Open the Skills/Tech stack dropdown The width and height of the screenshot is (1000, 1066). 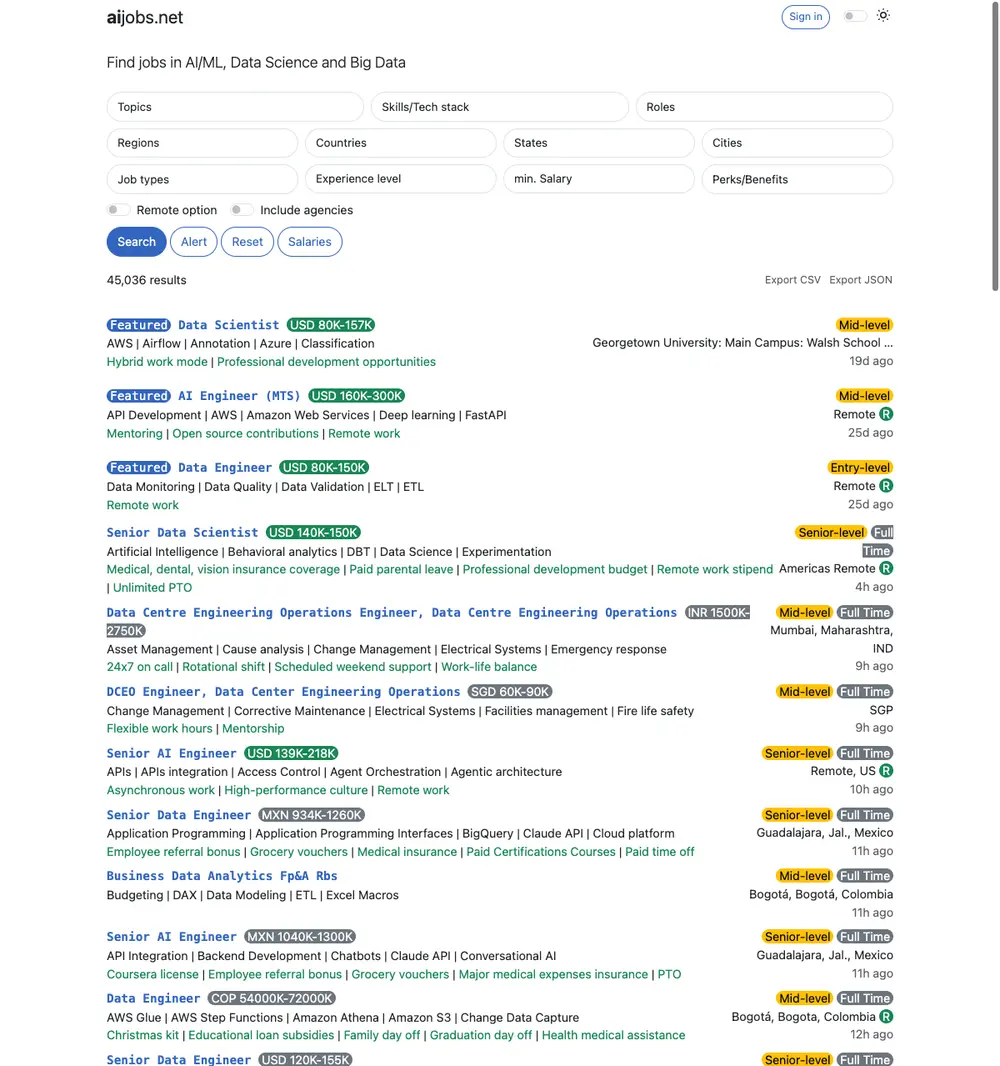pyautogui.click(x=499, y=107)
